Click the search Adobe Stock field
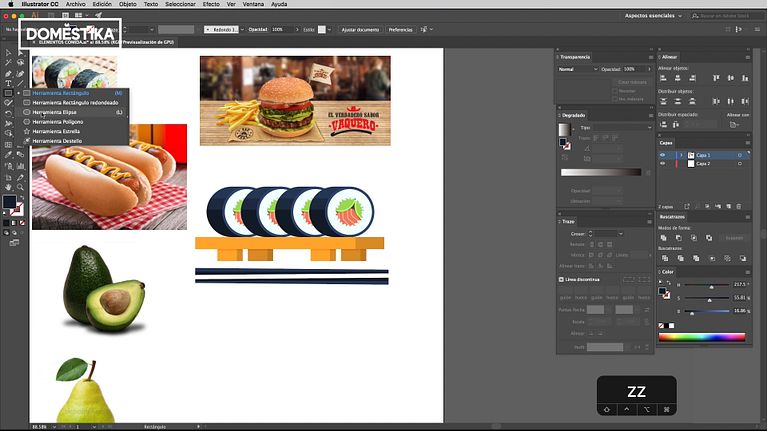This screenshot has width=767, height=431. 725,16
